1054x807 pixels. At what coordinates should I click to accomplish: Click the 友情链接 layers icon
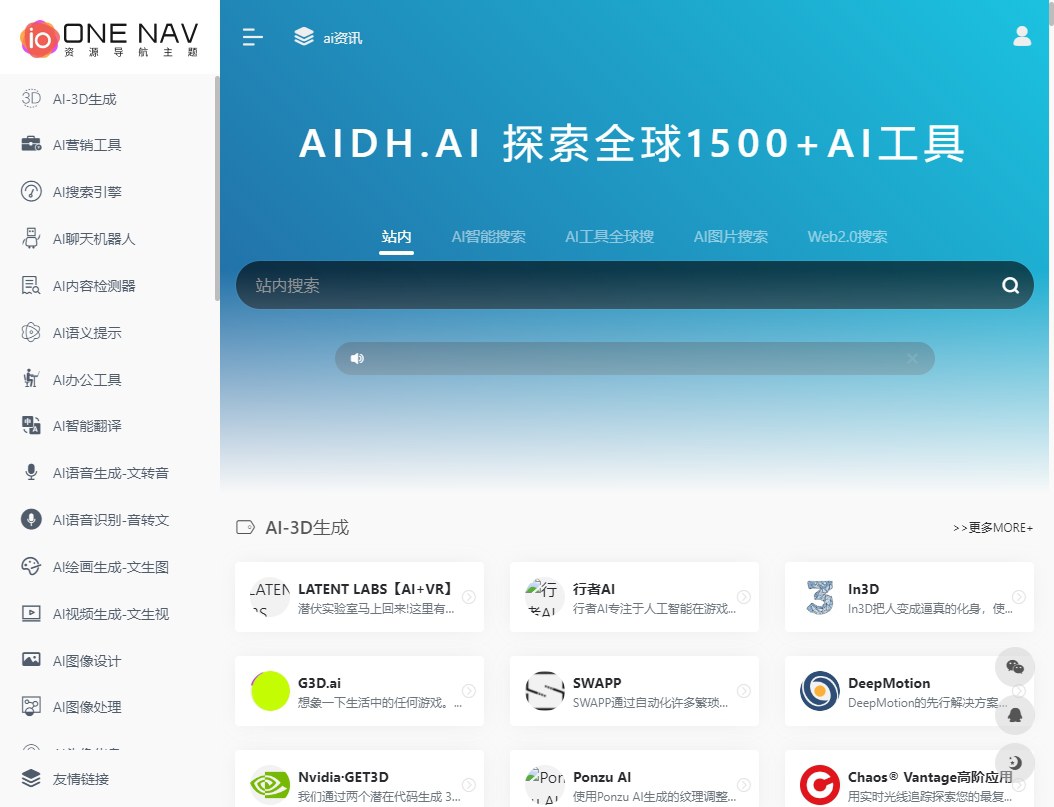(x=31, y=778)
